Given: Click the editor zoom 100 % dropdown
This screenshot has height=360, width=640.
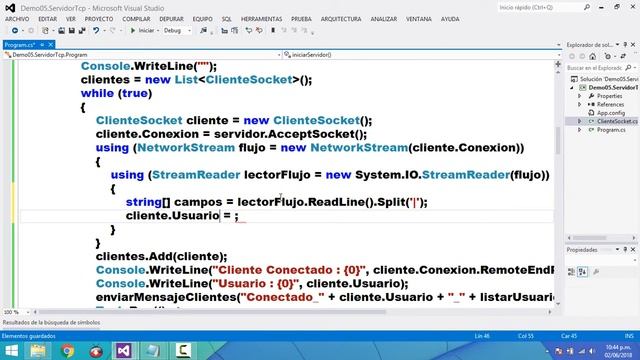Looking at the screenshot, I should pos(16,312).
